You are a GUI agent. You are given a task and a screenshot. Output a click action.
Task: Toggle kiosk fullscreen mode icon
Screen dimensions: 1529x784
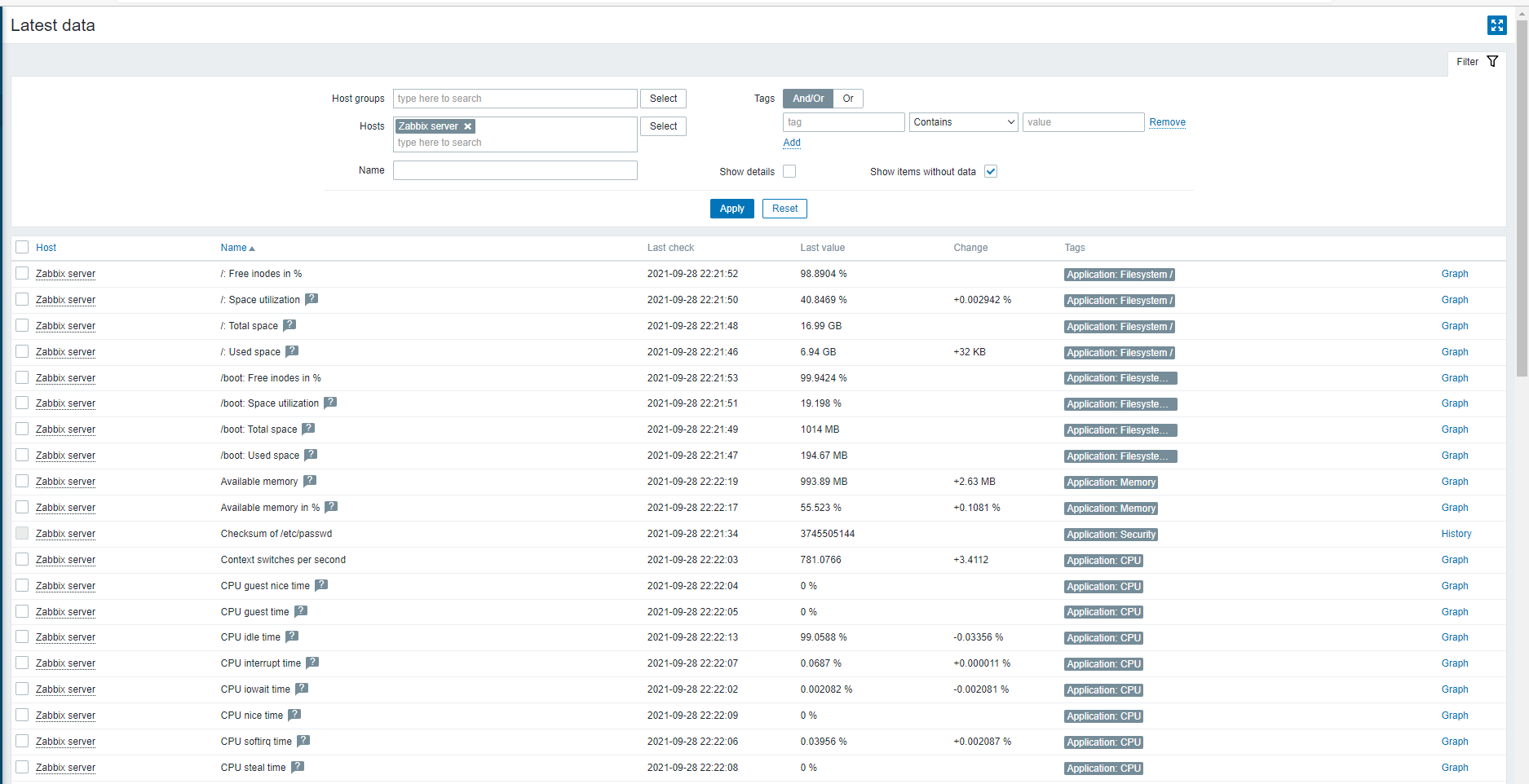pos(1496,25)
